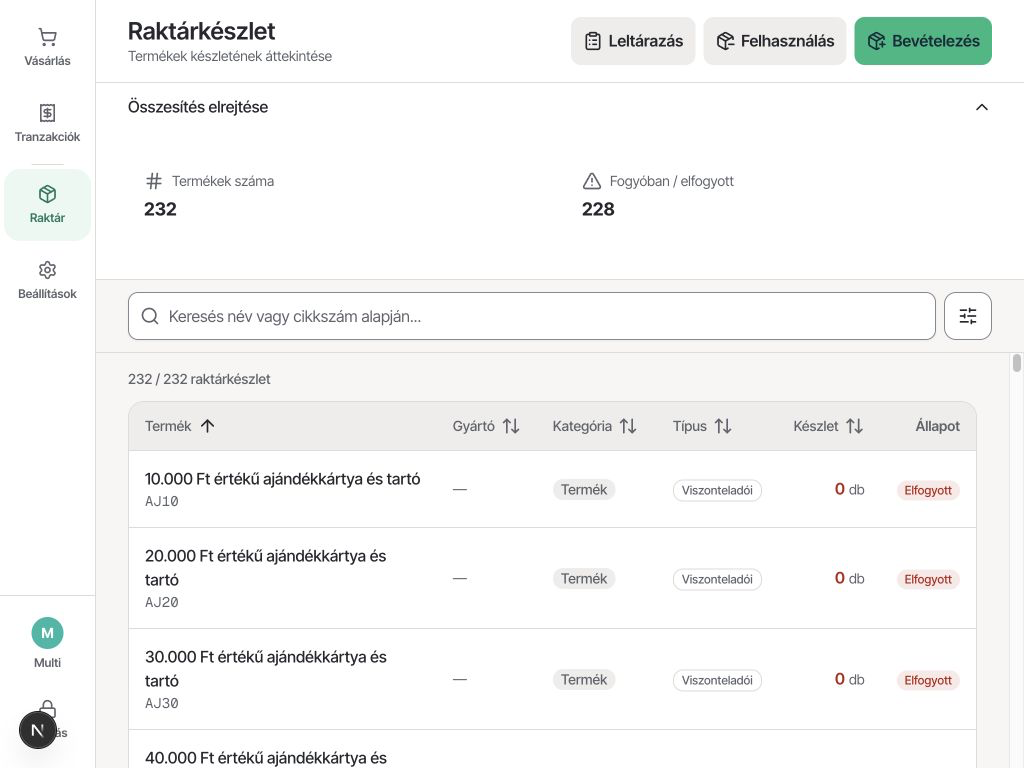The width and height of the screenshot is (1024, 768).
Task: Open the Beállítások settings gear
Action: (47, 281)
